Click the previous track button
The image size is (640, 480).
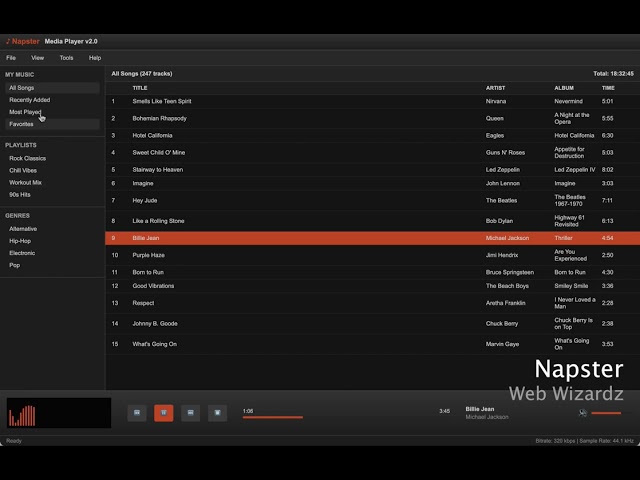pos(137,413)
